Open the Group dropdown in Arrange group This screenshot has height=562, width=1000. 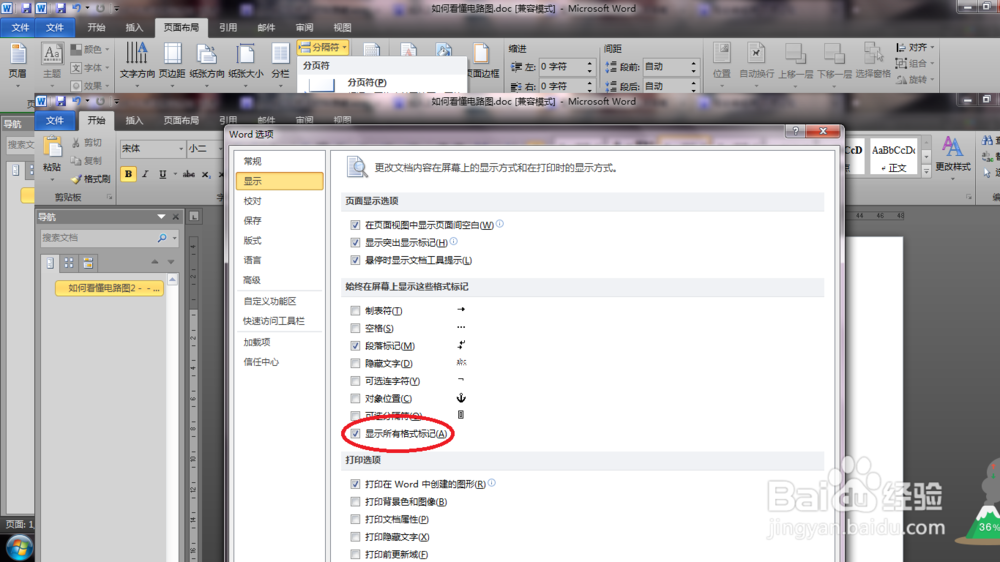915,63
